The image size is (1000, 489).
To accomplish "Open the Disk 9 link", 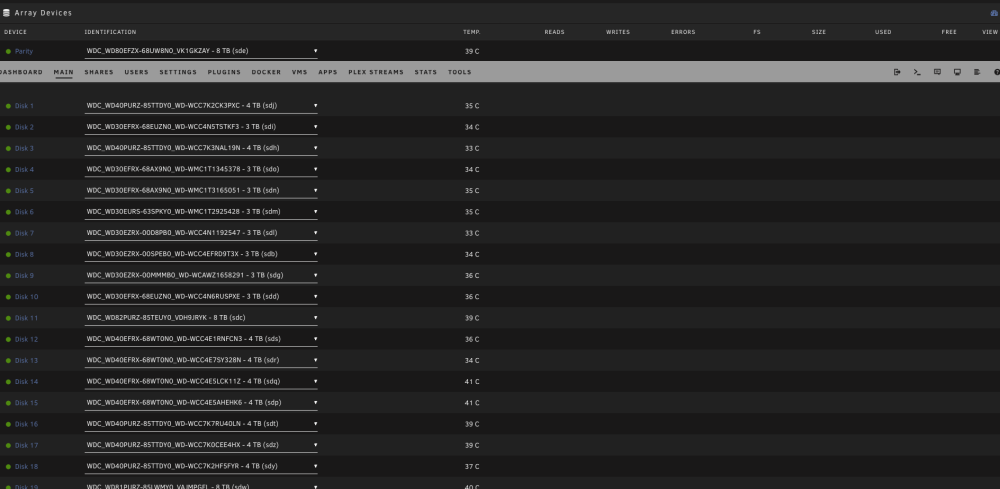I will pos(24,275).
